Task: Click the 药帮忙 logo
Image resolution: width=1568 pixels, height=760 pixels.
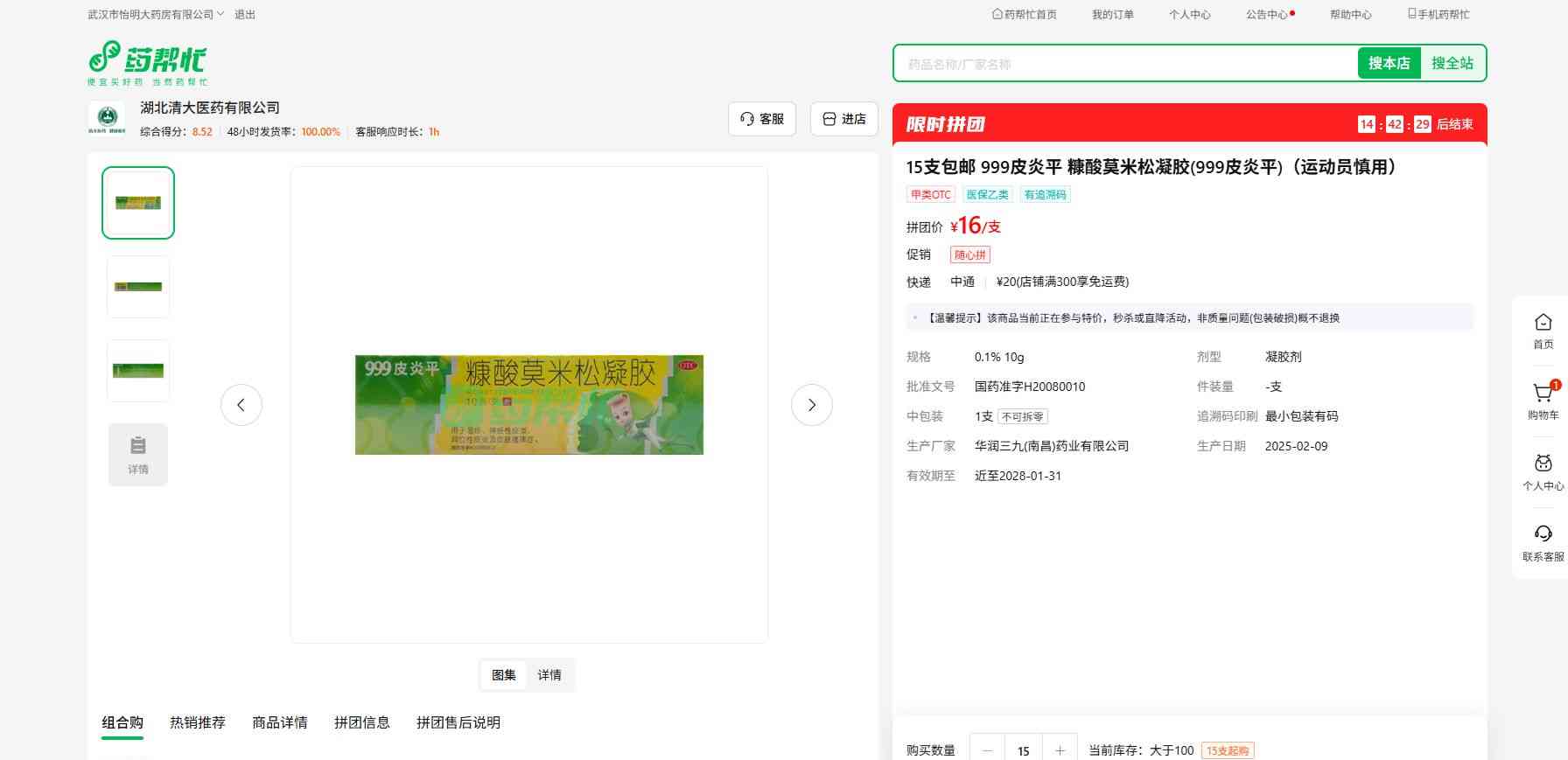Action: pos(147,62)
